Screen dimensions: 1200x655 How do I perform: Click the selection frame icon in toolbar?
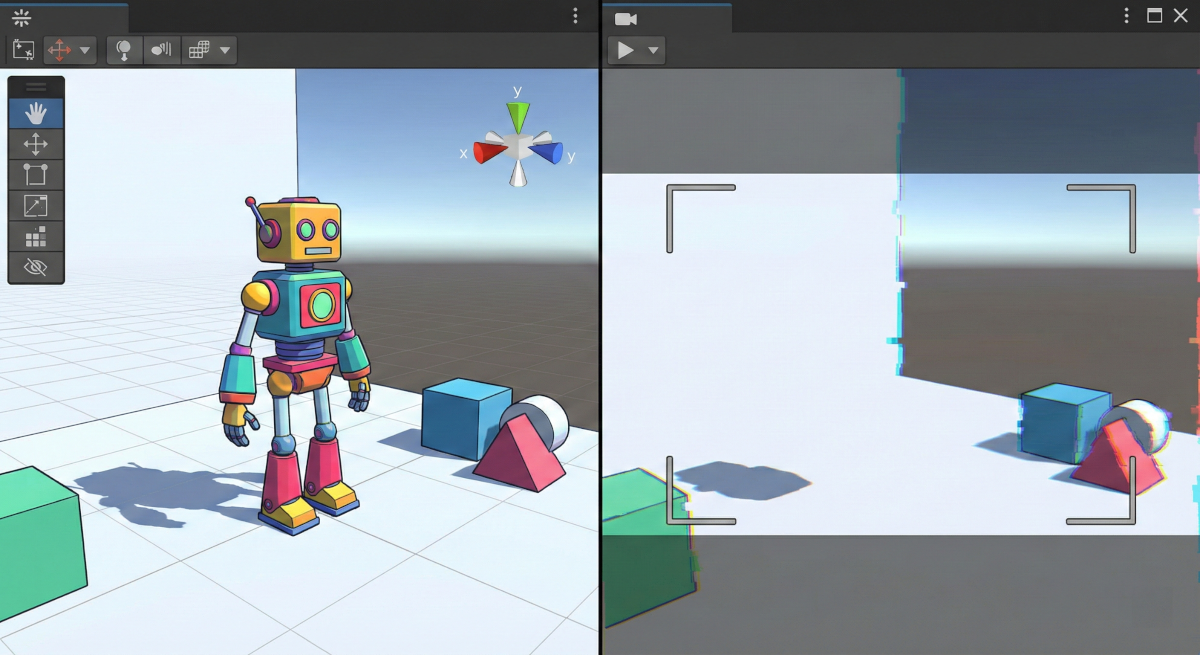tap(23, 50)
